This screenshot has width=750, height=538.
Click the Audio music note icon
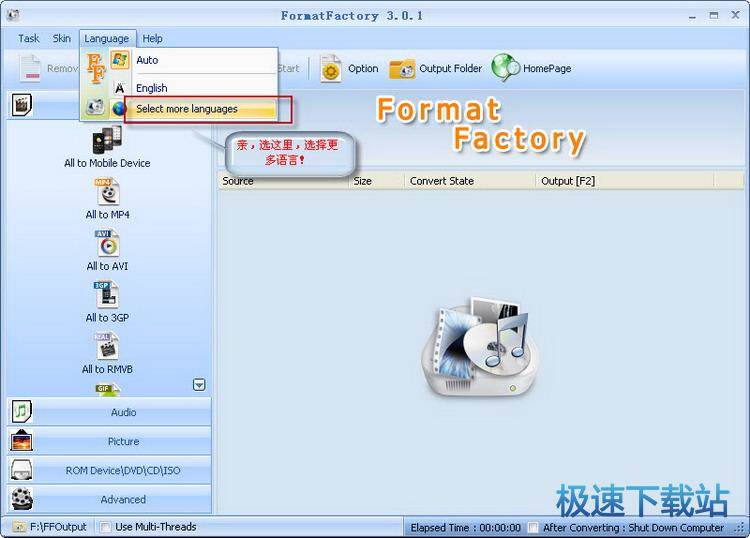[x=21, y=411]
